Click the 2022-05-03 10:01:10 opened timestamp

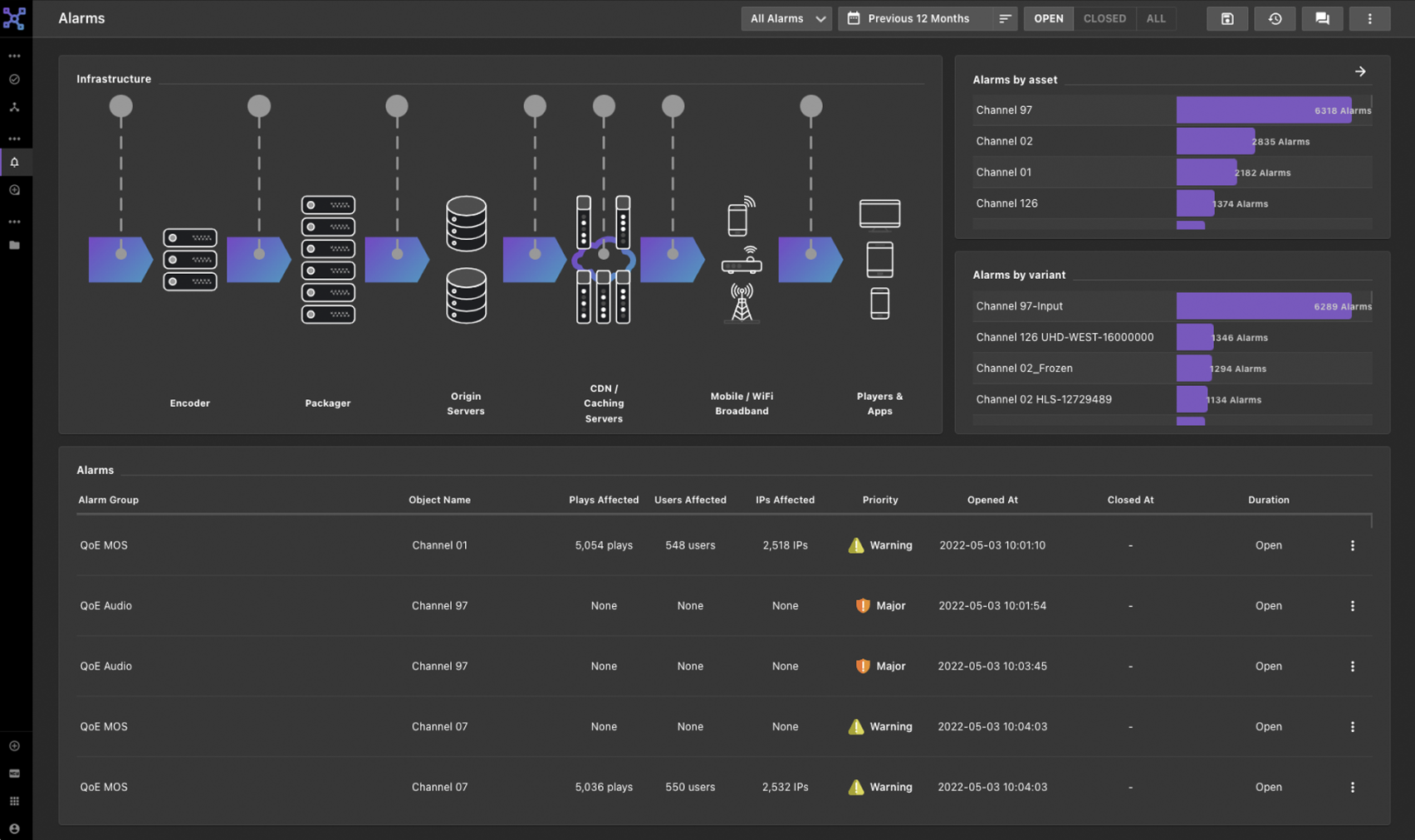pyautogui.click(x=992, y=545)
